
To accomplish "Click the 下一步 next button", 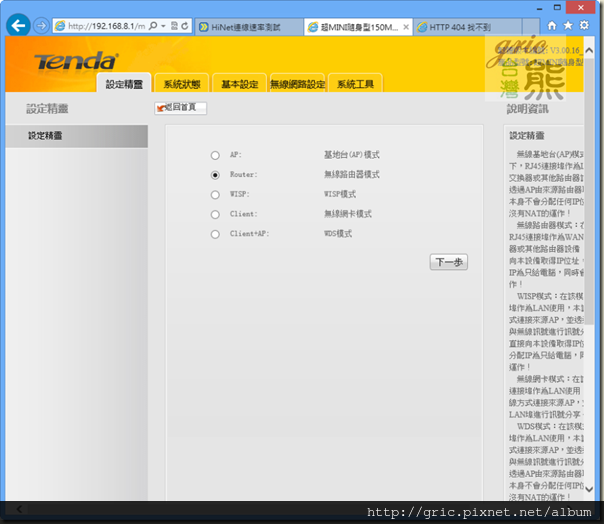I will point(448,262).
